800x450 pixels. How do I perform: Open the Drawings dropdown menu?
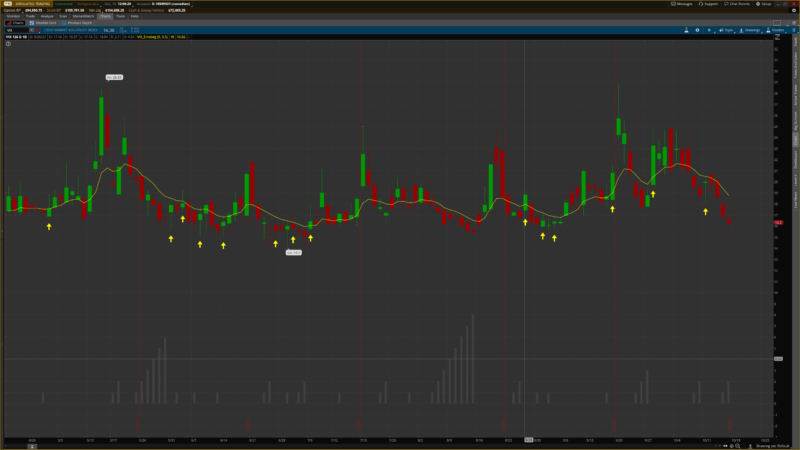749,30
